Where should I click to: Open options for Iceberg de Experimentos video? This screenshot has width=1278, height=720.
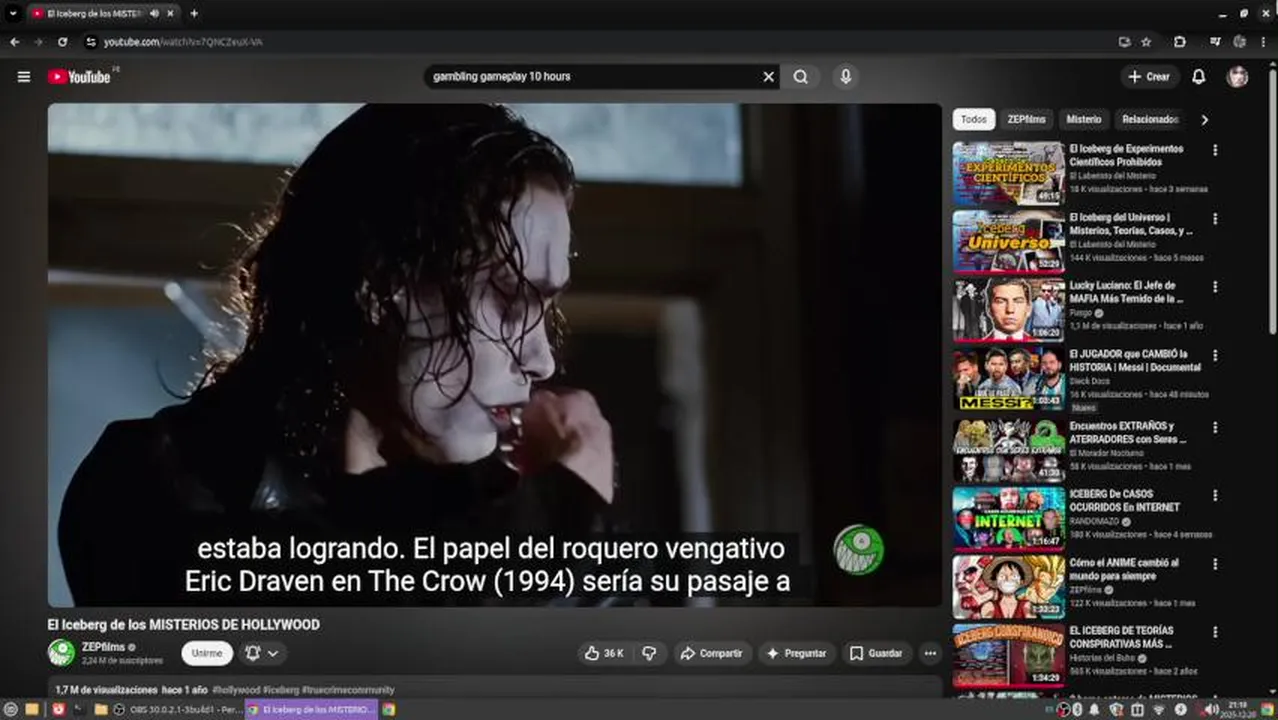pyautogui.click(x=1215, y=150)
